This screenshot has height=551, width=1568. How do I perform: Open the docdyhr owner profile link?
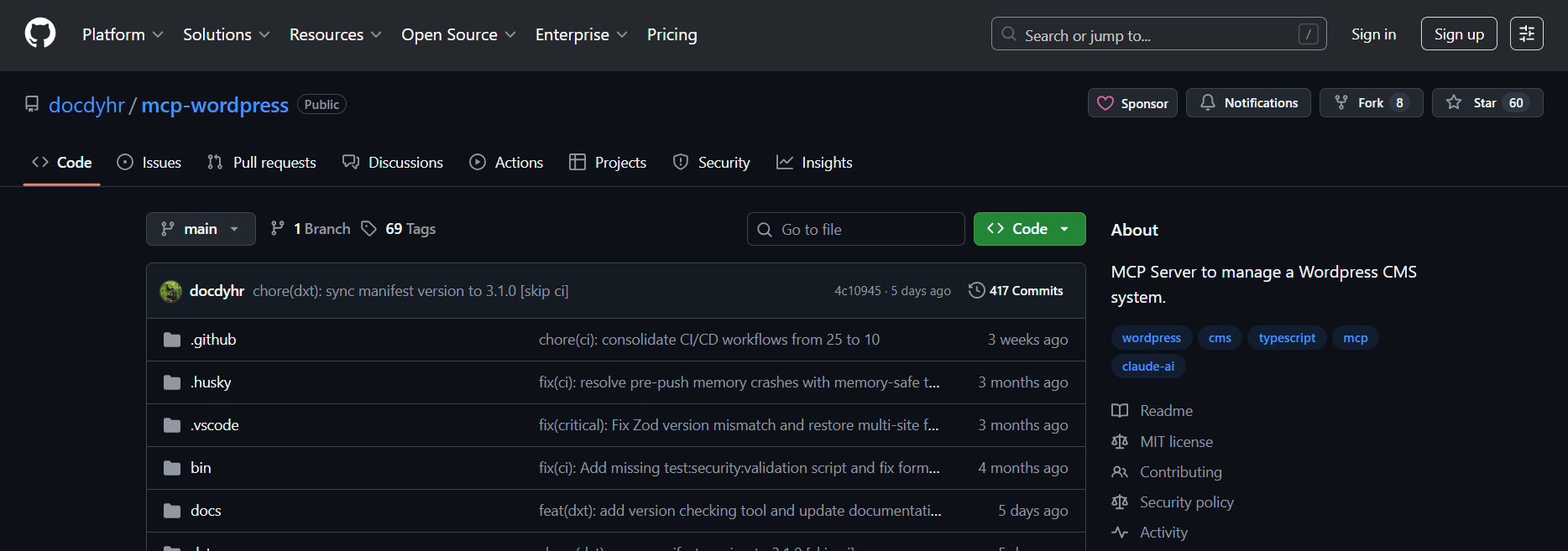(x=86, y=105)
